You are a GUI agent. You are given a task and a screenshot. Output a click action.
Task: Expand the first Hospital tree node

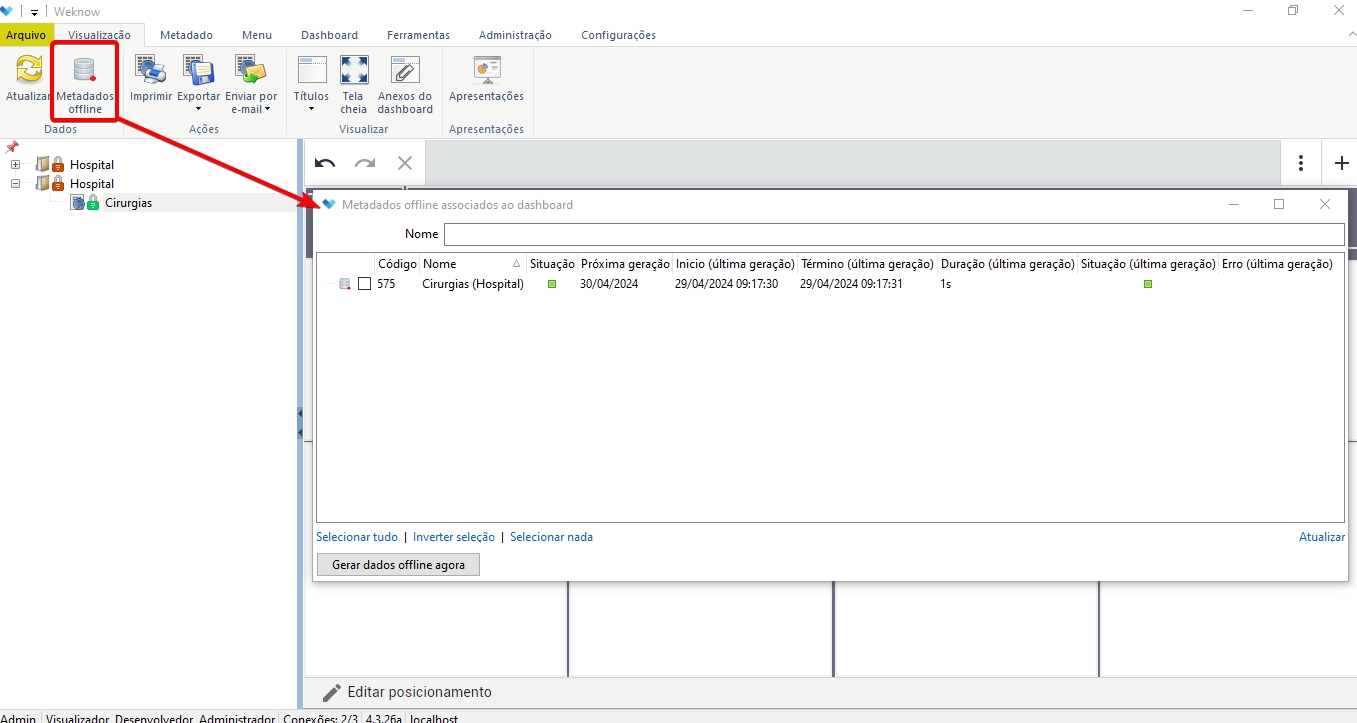click(x=16, y=165)
